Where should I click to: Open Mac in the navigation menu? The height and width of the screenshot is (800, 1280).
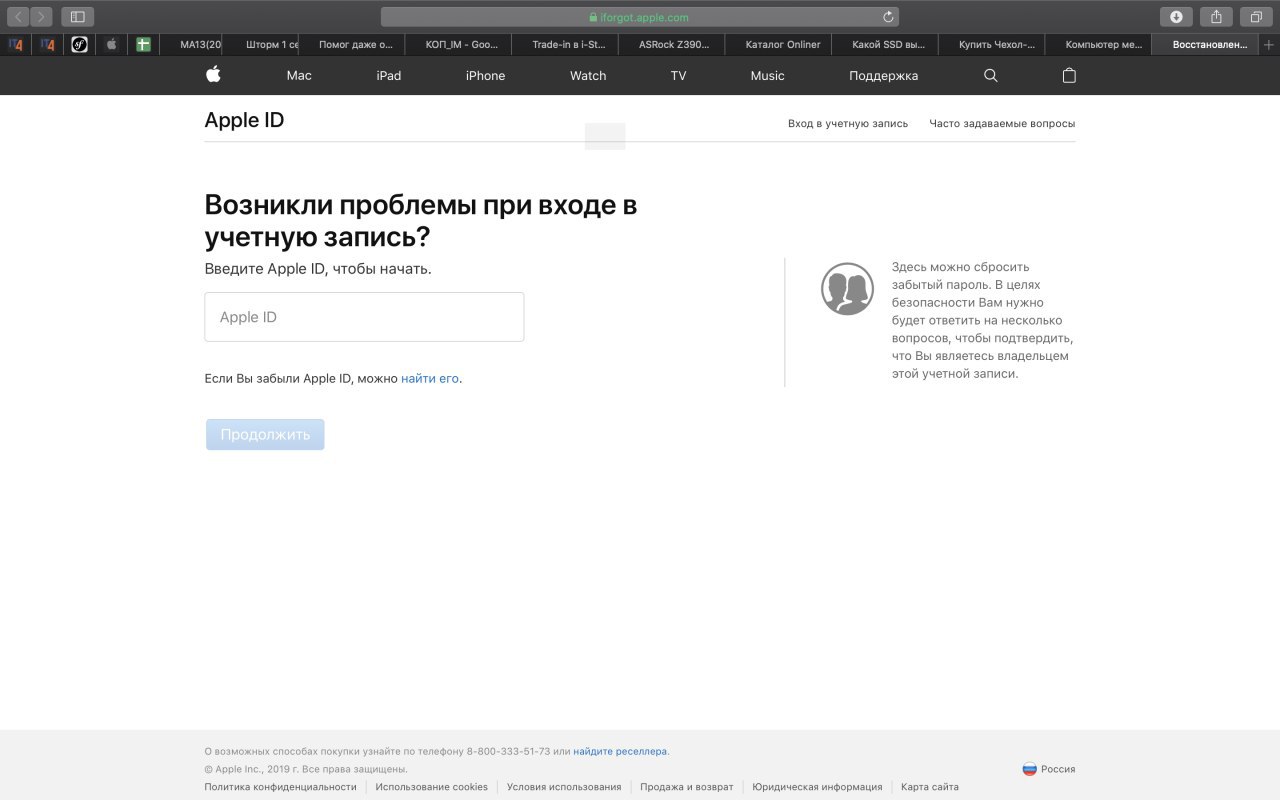pyautogui.click(x=299, y=76)
